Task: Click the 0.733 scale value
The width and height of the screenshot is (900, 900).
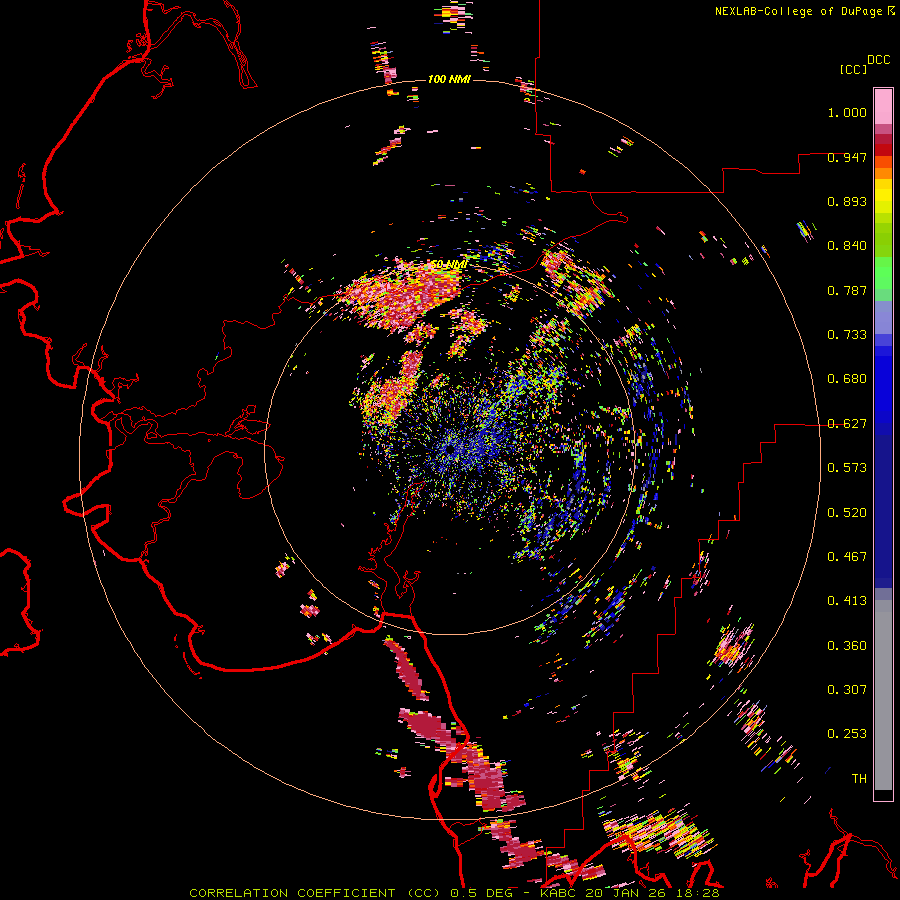Action: (847, 335)
